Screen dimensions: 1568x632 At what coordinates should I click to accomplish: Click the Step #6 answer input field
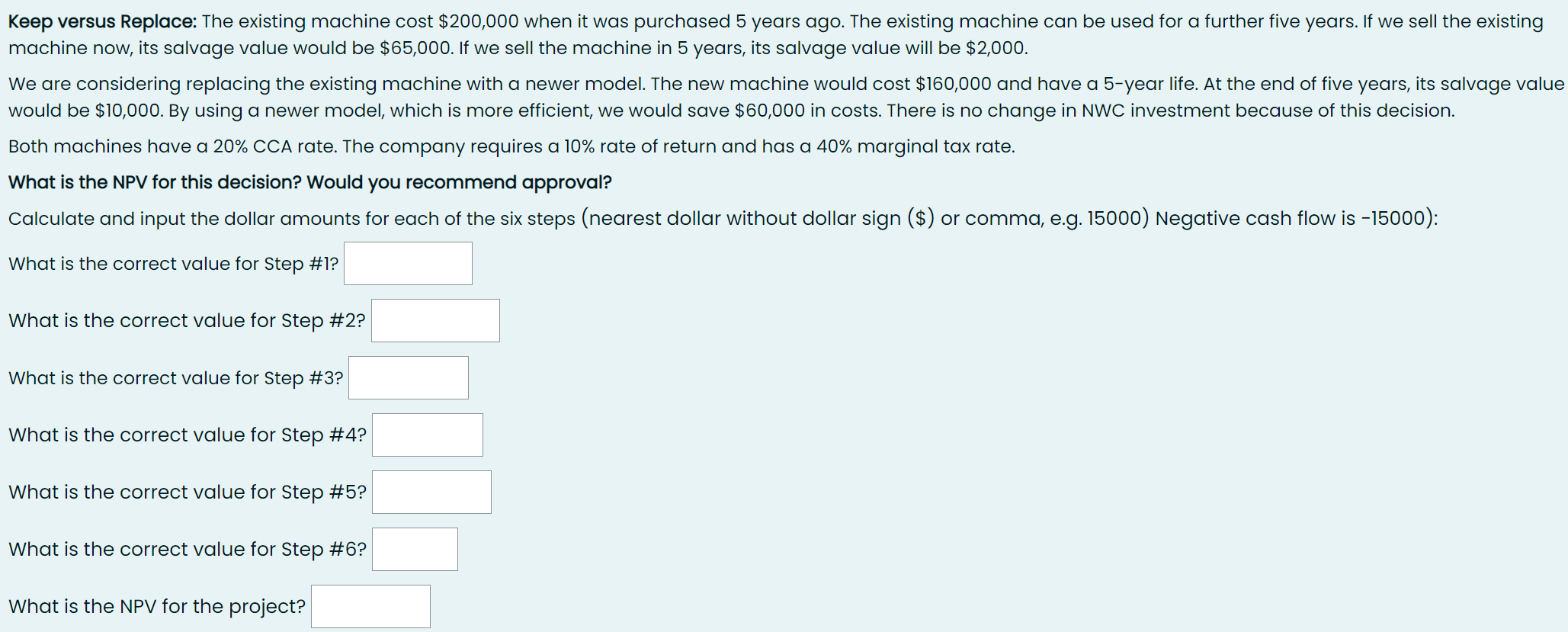click(414, 549)
